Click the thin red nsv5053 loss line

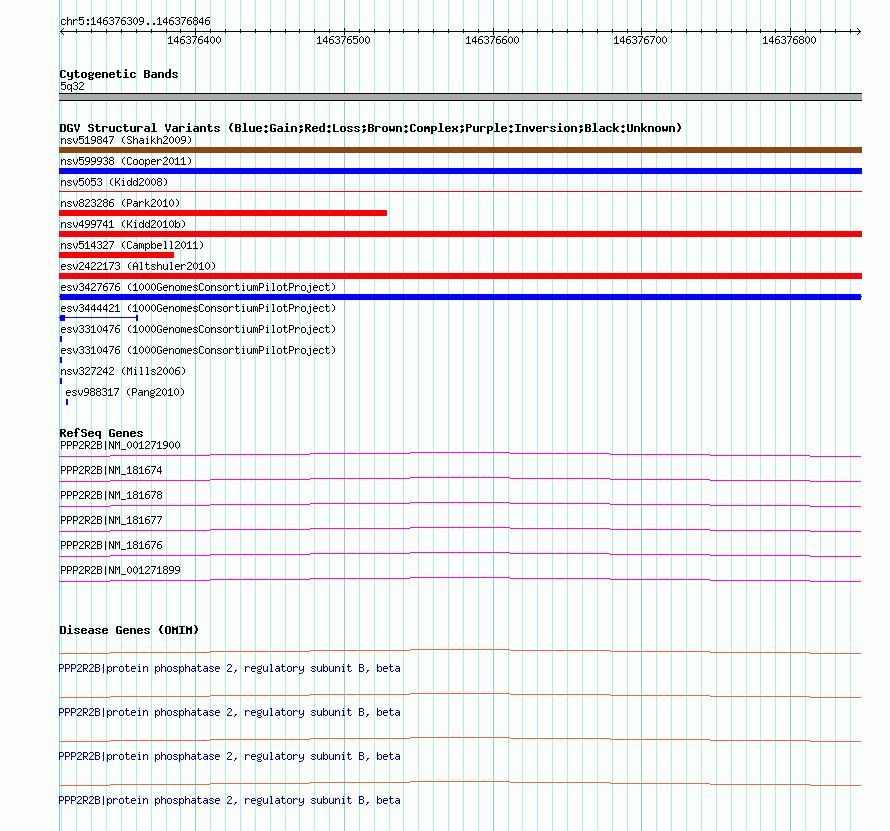pyautogui.click(x=460, y=192)
